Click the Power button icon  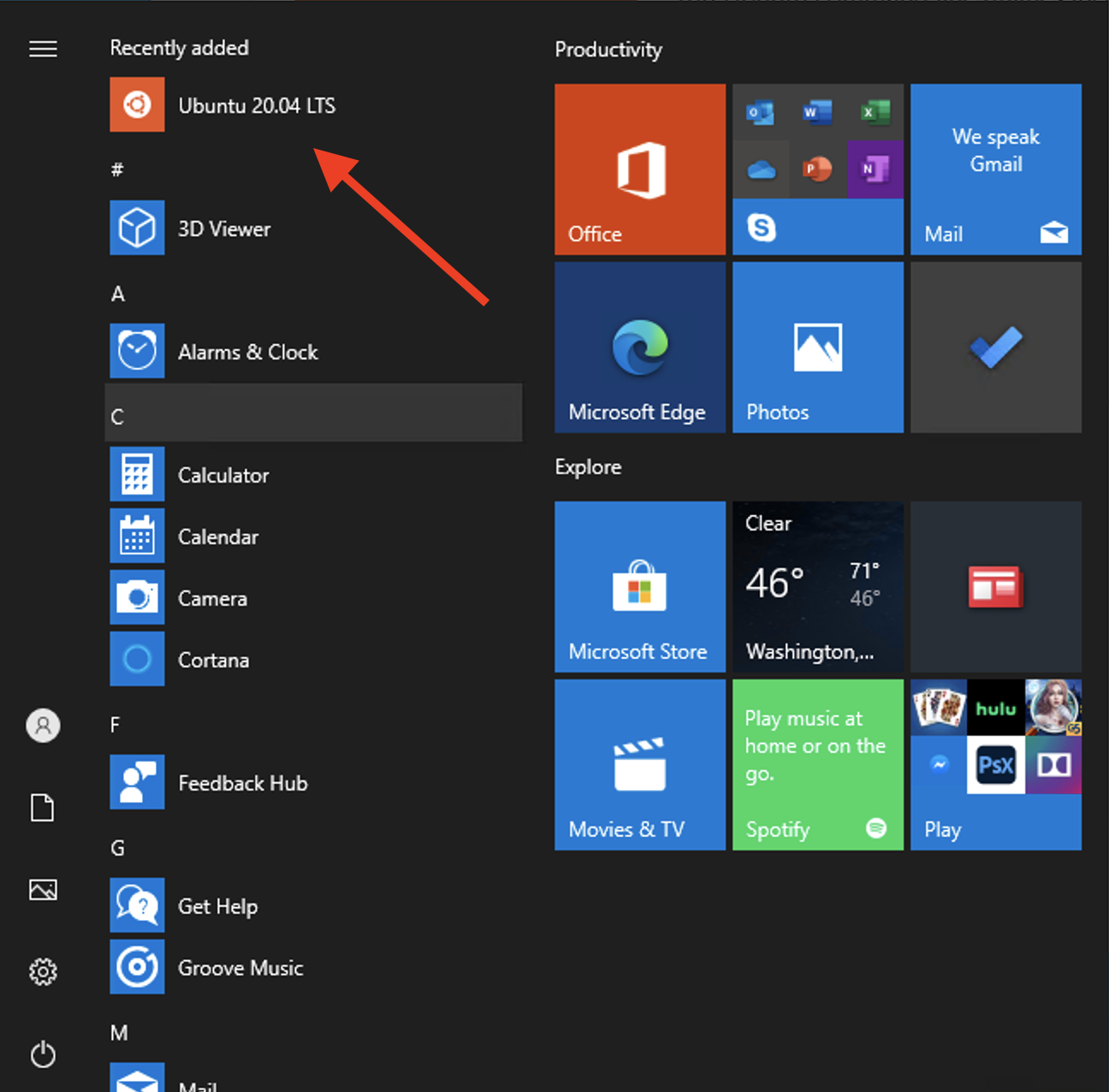[x=43, y=1053]
